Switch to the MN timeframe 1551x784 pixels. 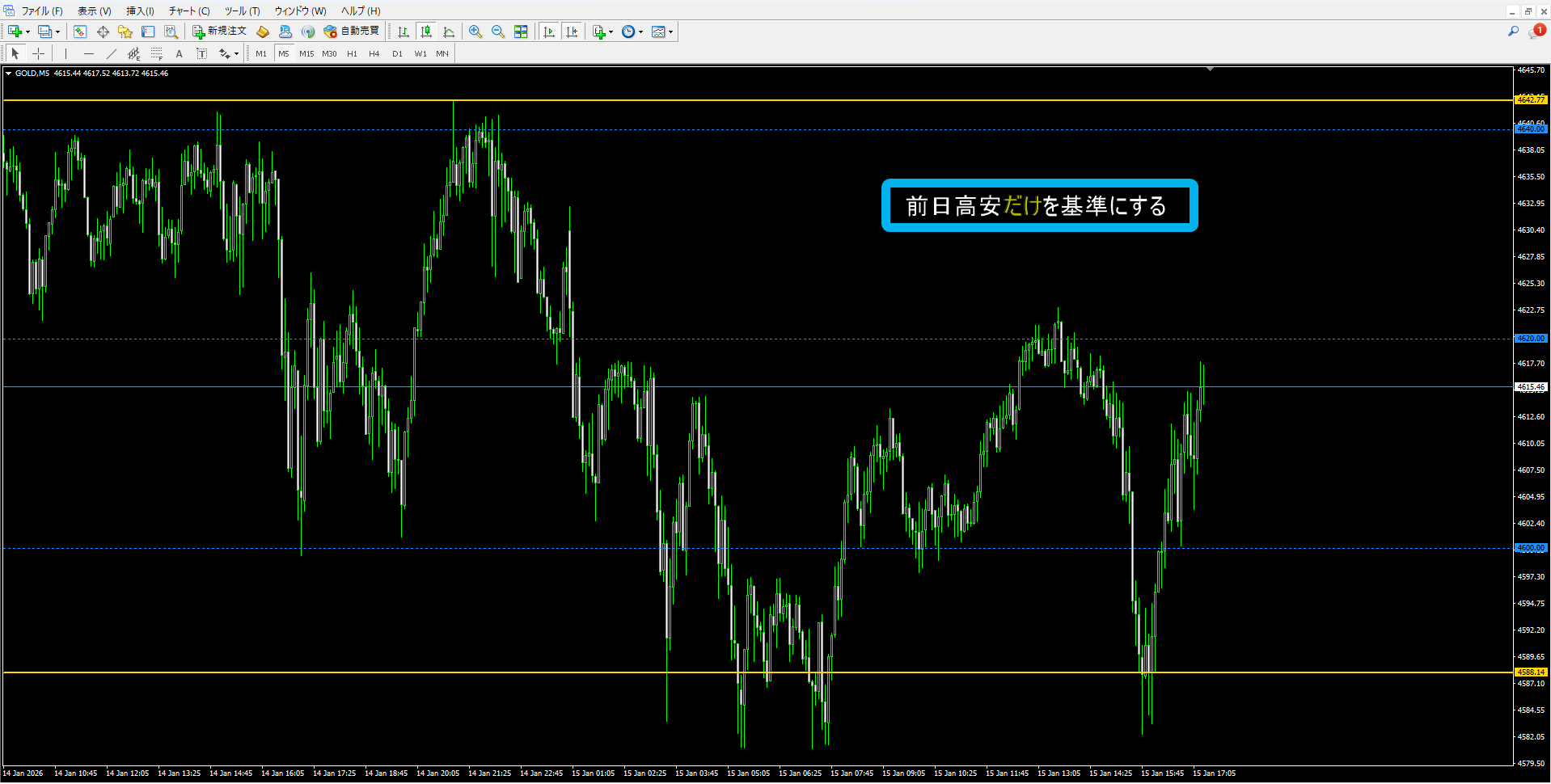coord(442,53)
